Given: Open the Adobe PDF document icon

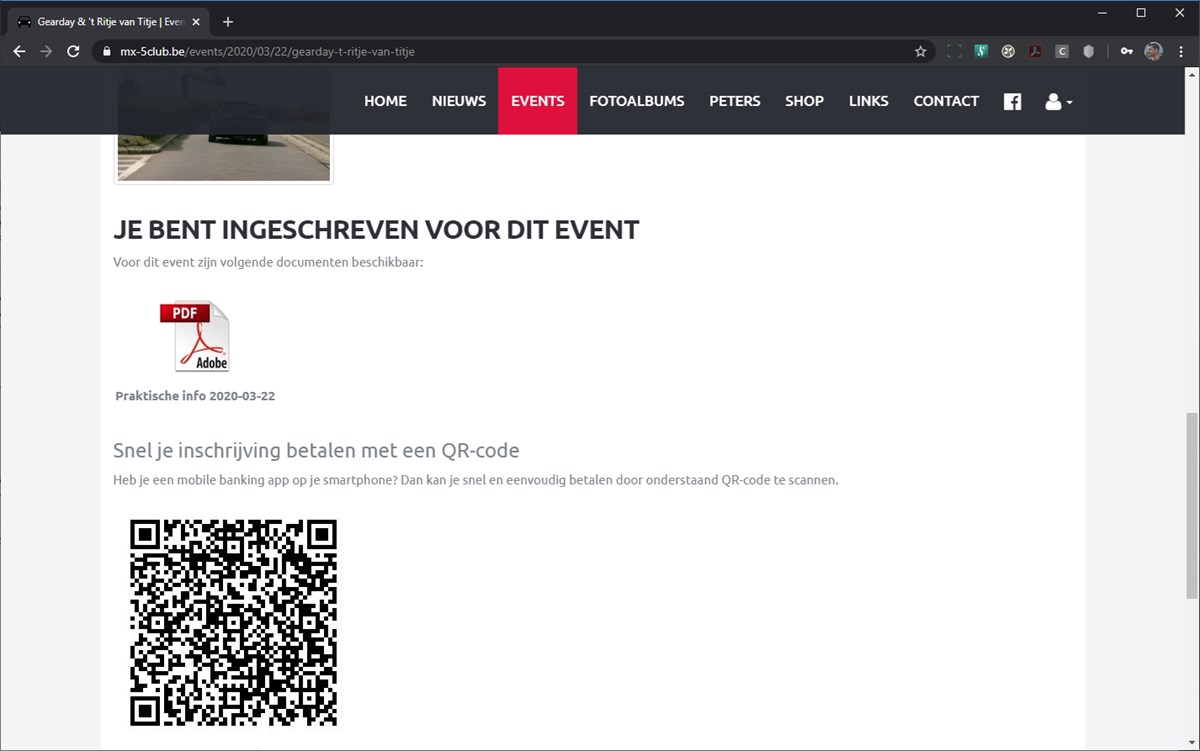Looking at the screenshot, I should tap(195, 336).
